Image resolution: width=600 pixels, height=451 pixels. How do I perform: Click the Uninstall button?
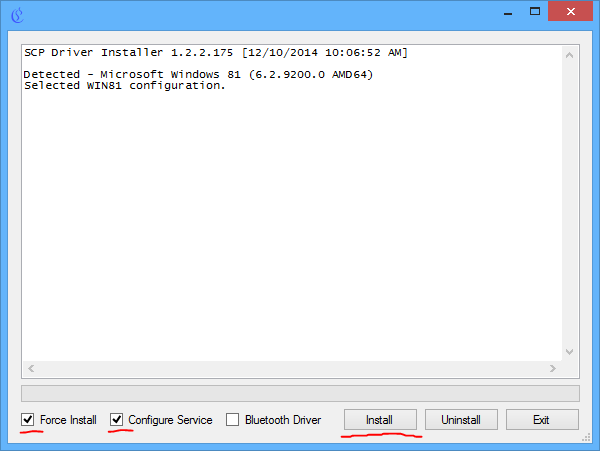[x=461, y=420]
